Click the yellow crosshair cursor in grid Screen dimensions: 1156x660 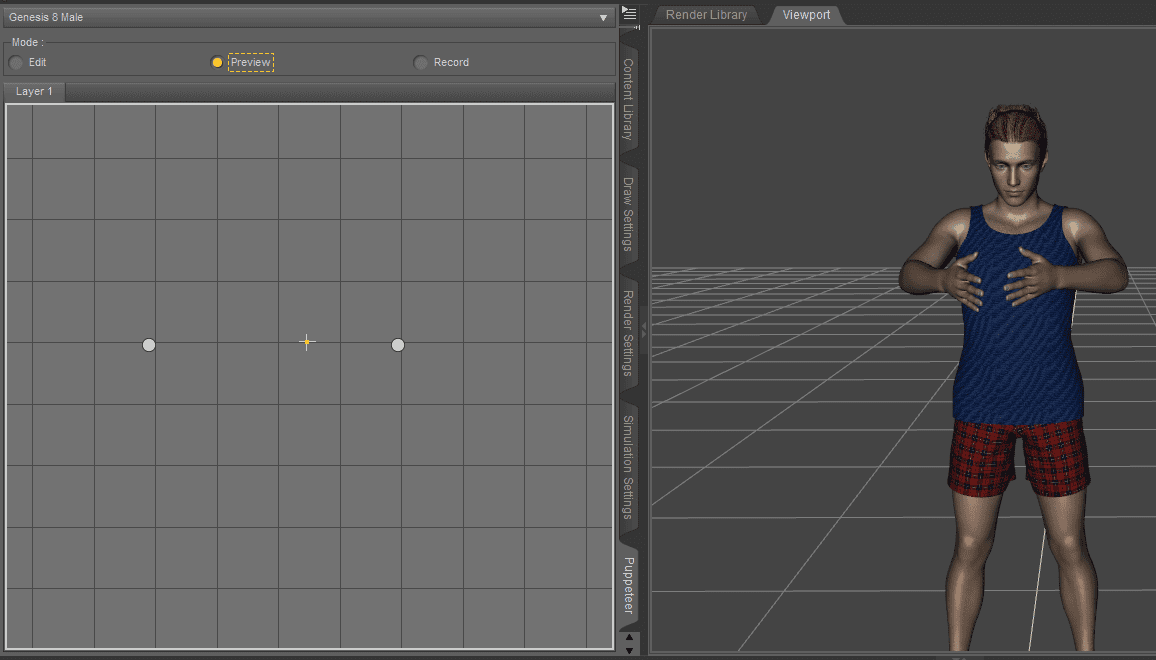point(307,341)
